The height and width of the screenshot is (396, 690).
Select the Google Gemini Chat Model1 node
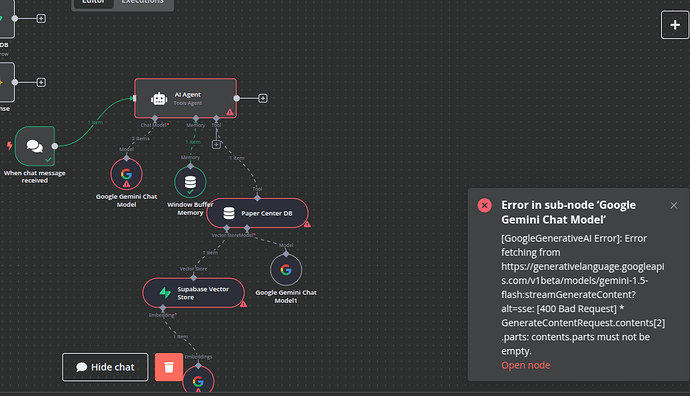pyautogui.click(x=286, y=270)
